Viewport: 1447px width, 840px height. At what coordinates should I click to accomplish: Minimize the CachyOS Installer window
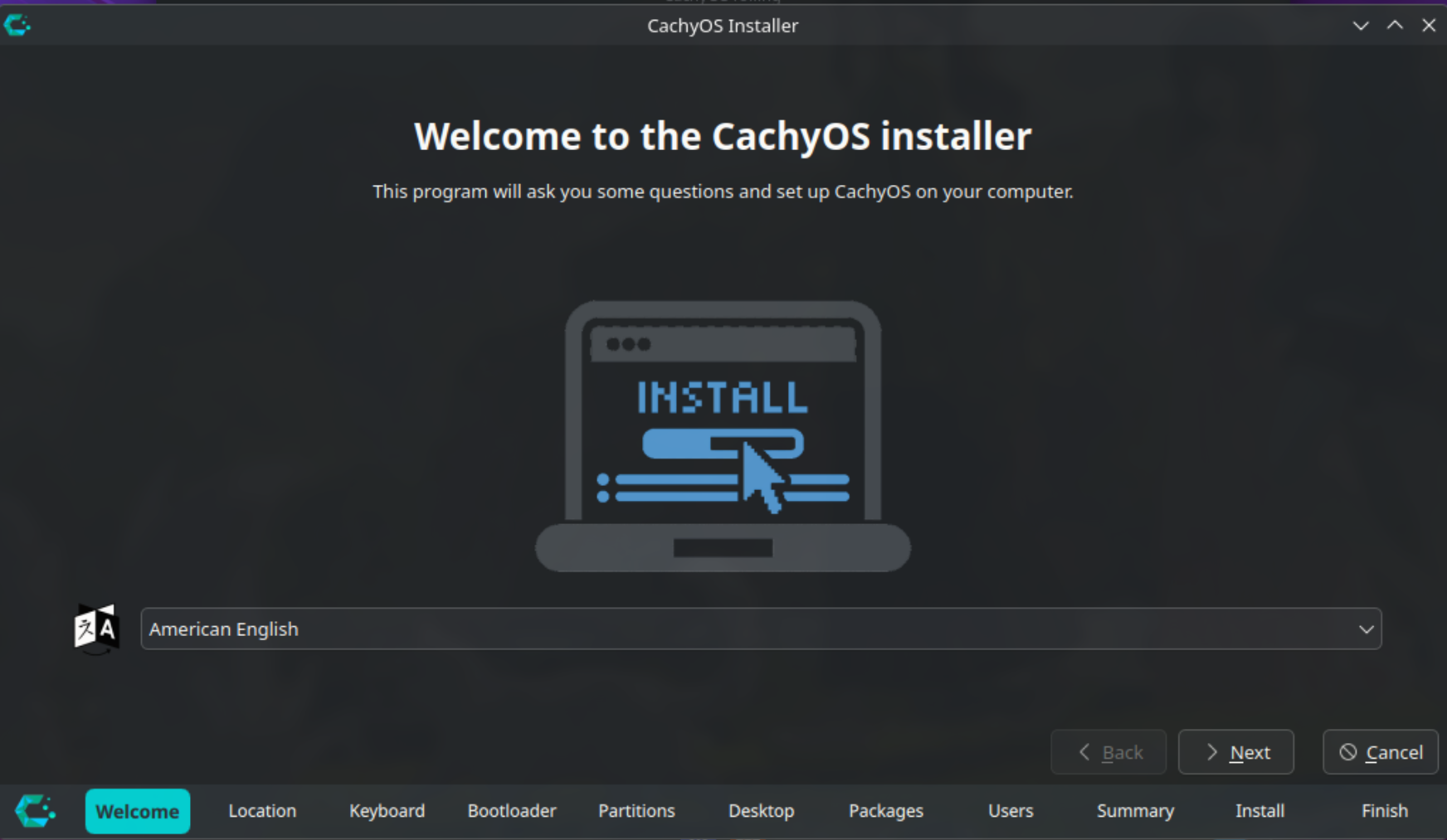pyautogui.click(x=1361, y=26)
